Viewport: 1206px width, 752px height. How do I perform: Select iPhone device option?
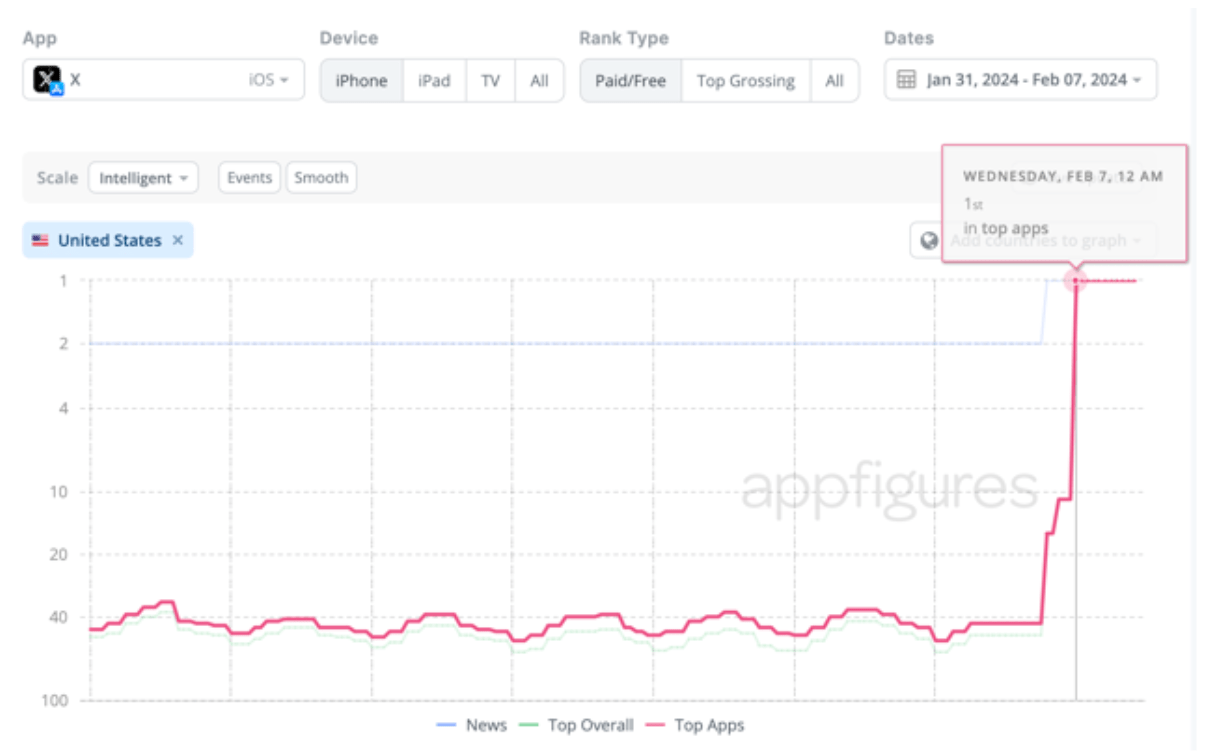[361, 81]
